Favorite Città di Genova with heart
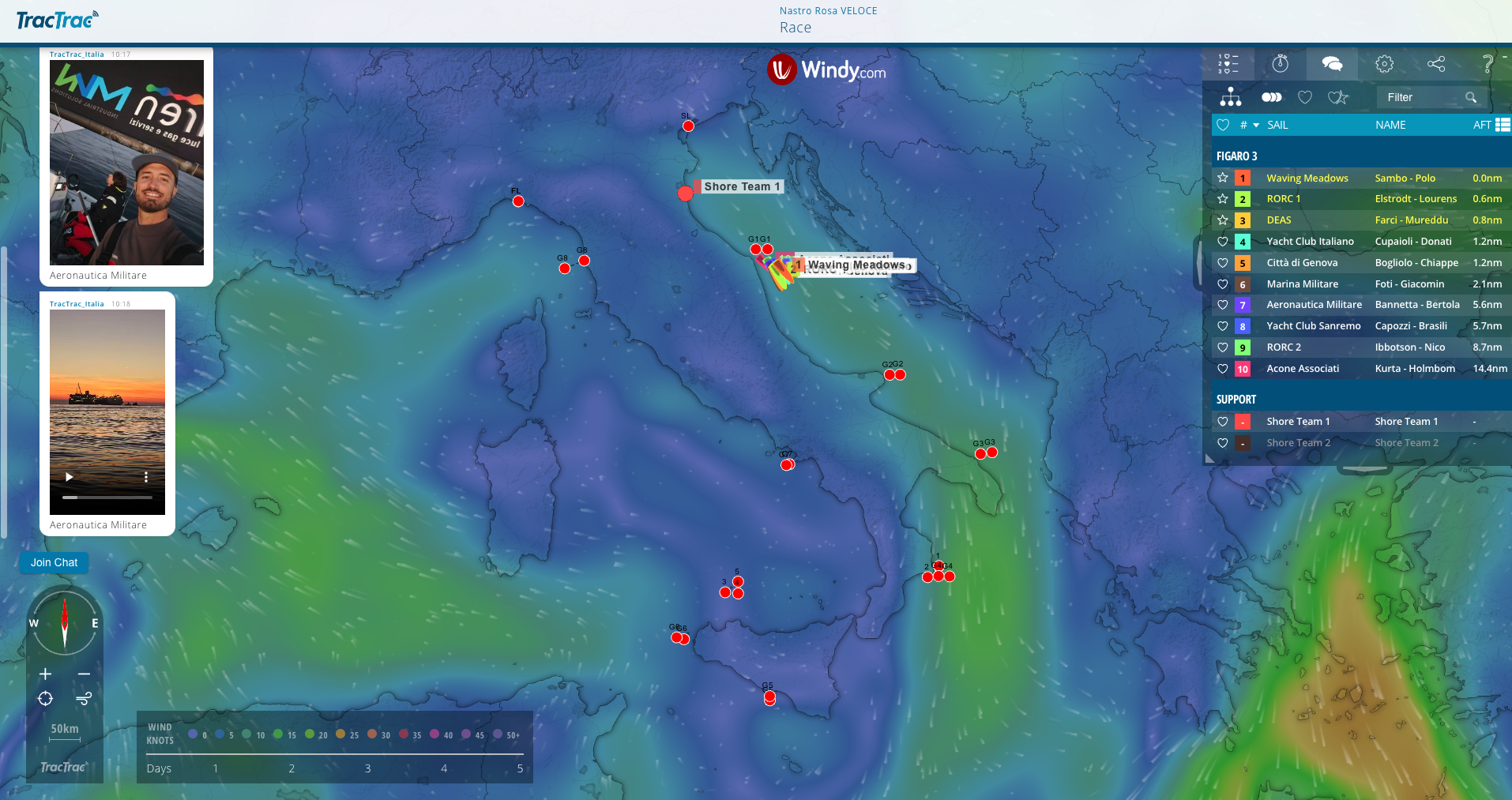This screenshot has width=1512, height=800. click(1223, 263)
